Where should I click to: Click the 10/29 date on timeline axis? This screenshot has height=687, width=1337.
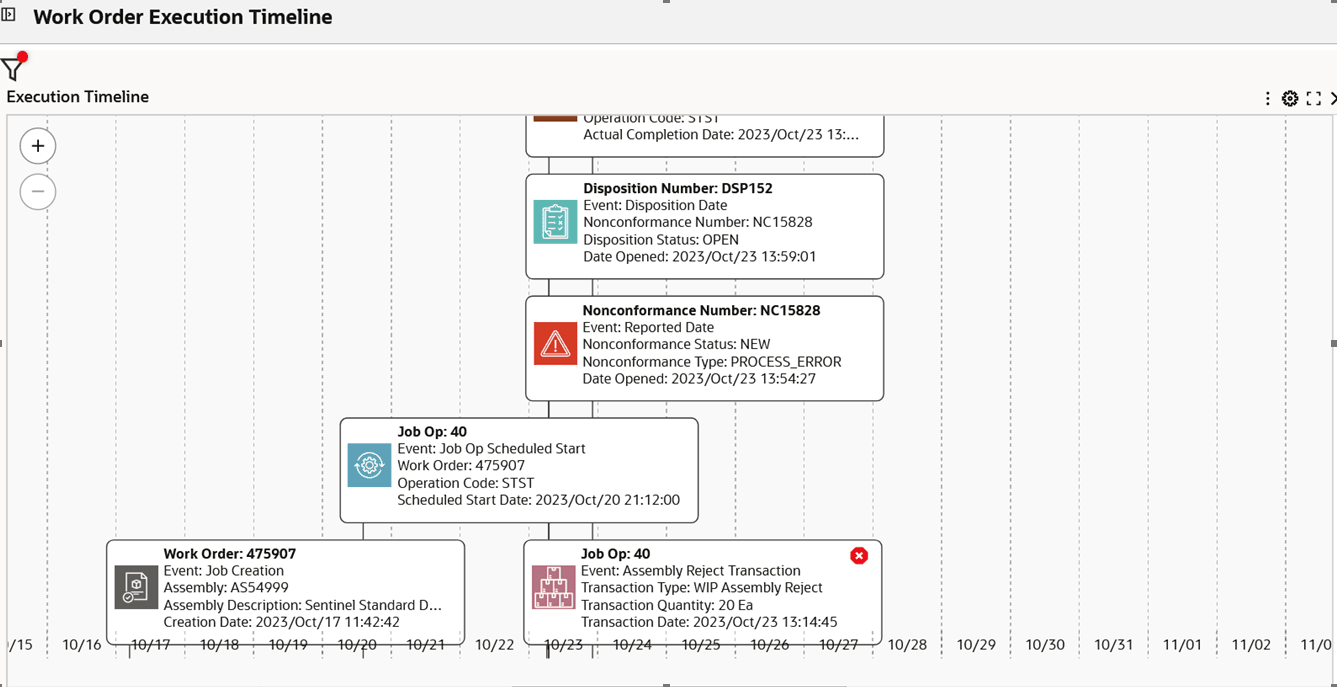(x=976, y=645)
